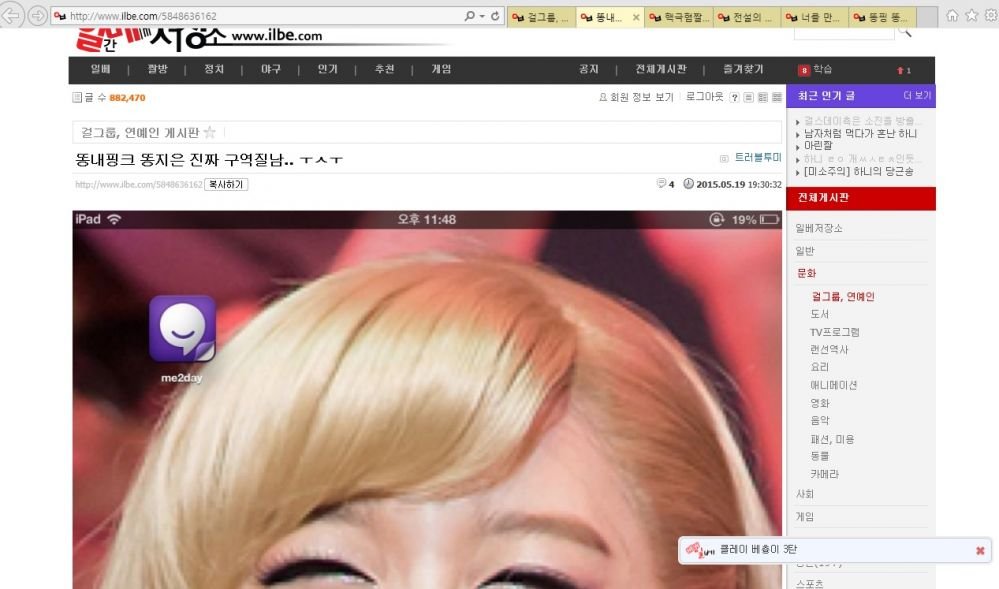Switch to the 핵극혐짤 browser tab
The height and width of the screenshot is (589, 999).
(x=679, y=17)
